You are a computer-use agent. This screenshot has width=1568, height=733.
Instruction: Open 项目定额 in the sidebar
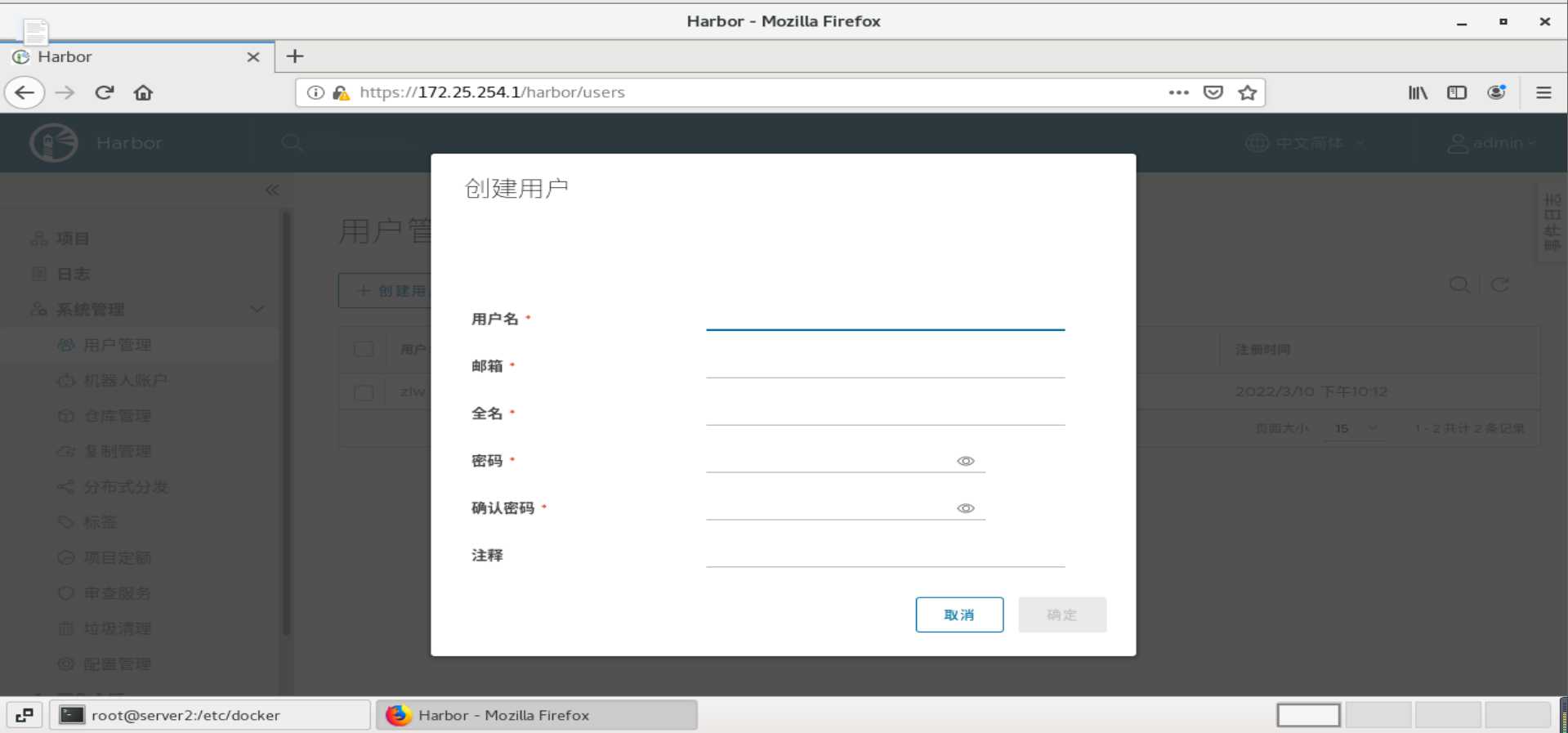117,558
